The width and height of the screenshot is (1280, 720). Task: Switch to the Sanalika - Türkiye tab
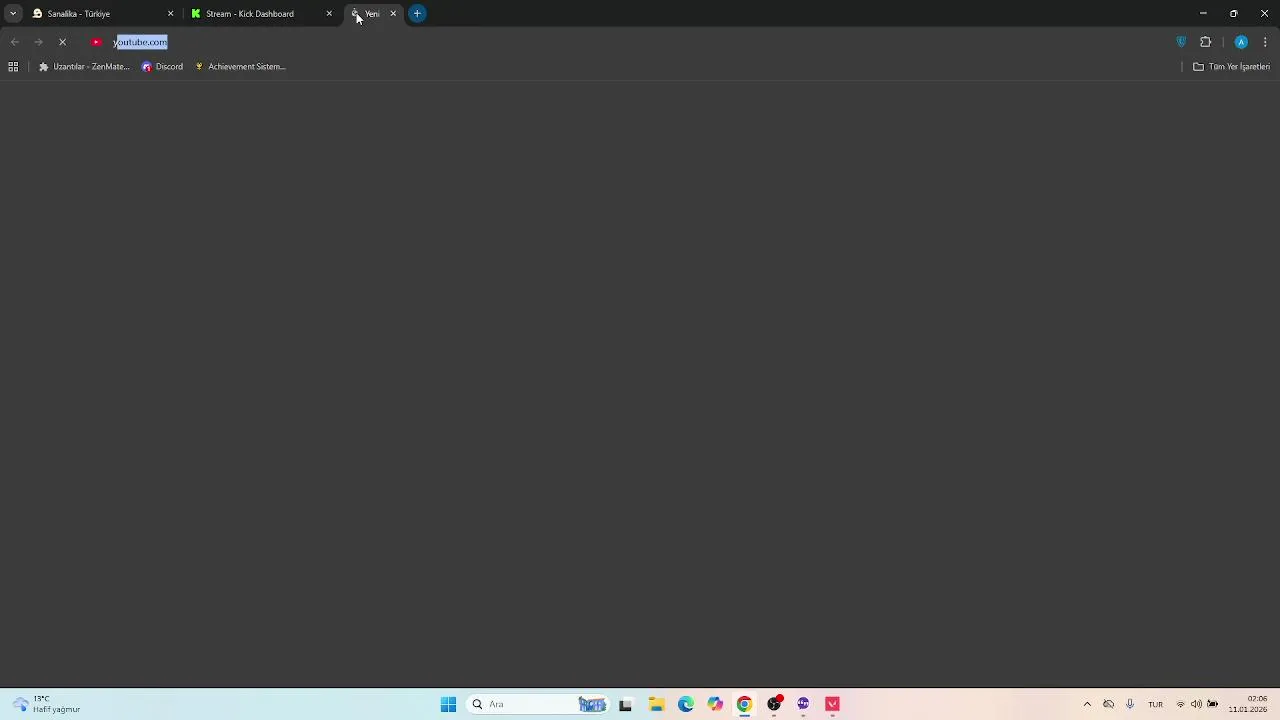coord(100,14)
